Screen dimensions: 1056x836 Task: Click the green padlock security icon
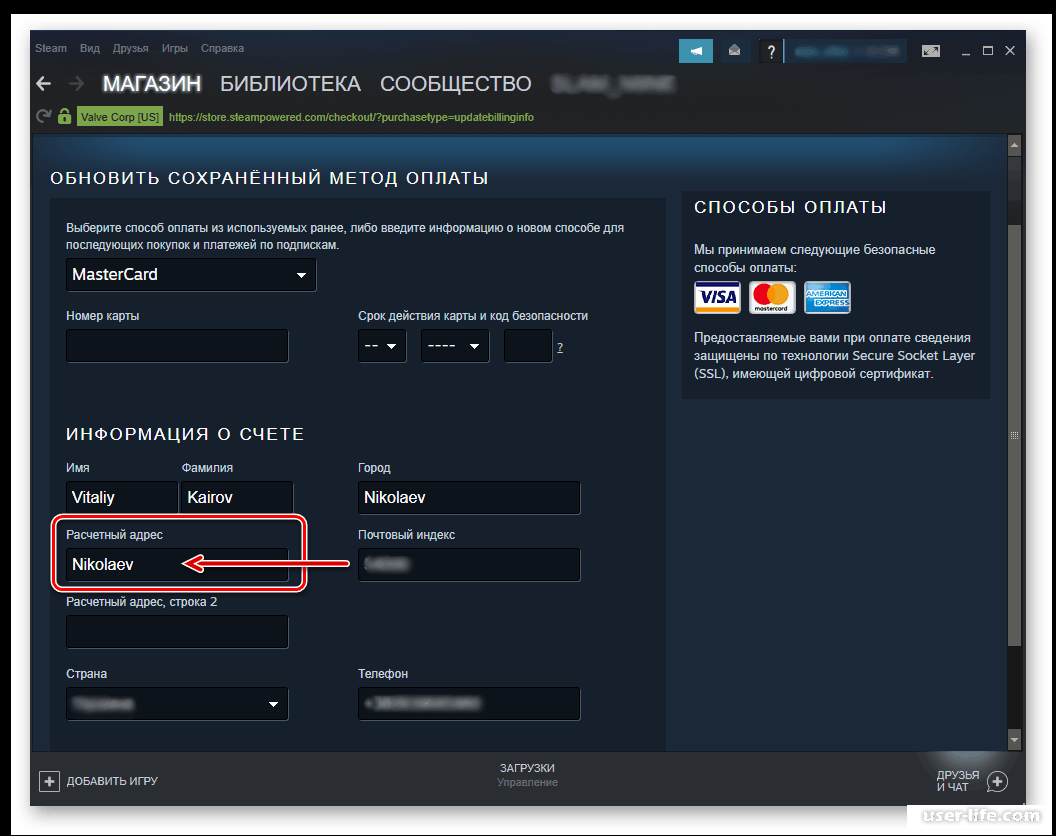coord(65,116)
